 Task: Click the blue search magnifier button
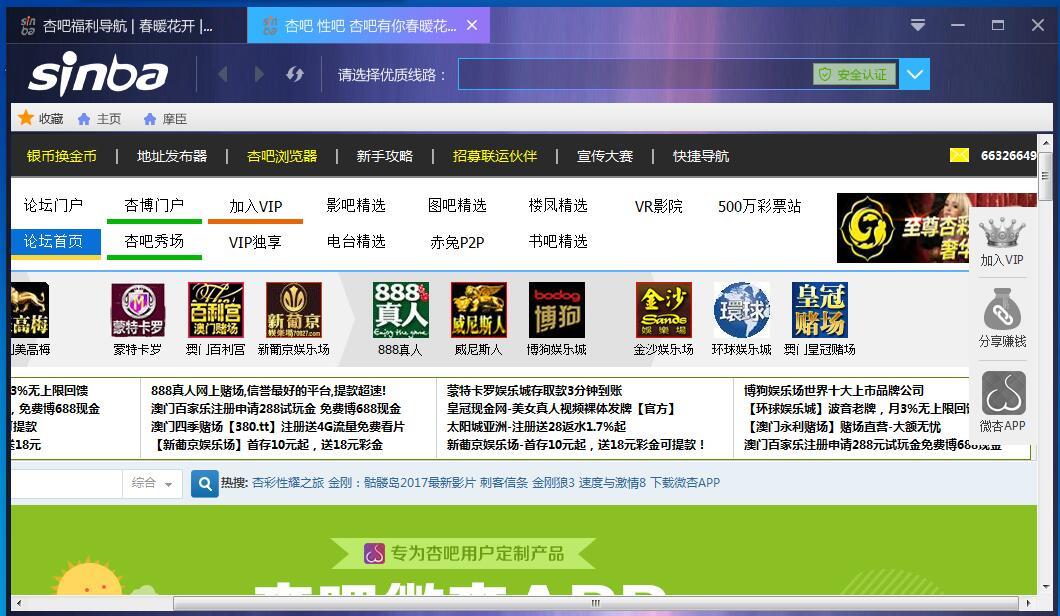[205, 483]
